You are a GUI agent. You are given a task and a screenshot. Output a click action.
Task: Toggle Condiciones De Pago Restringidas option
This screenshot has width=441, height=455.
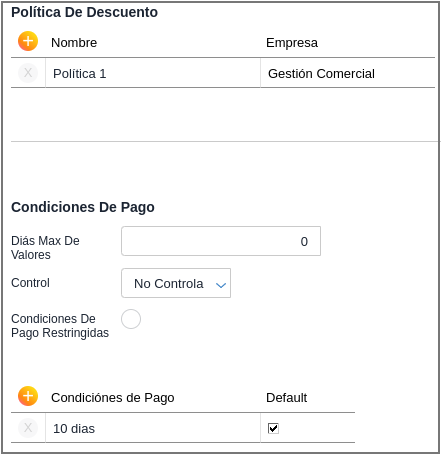tap(131, 319)
